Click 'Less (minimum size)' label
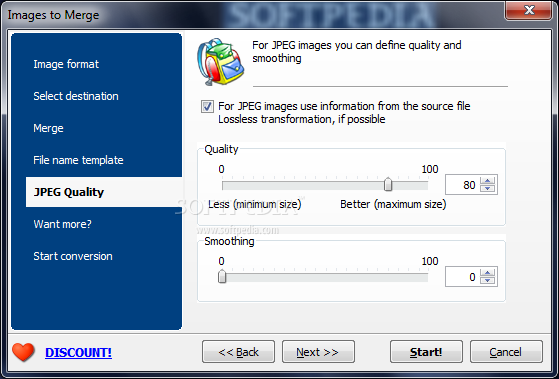The width and height of the screenshot is (559, 379). [255, 204]
